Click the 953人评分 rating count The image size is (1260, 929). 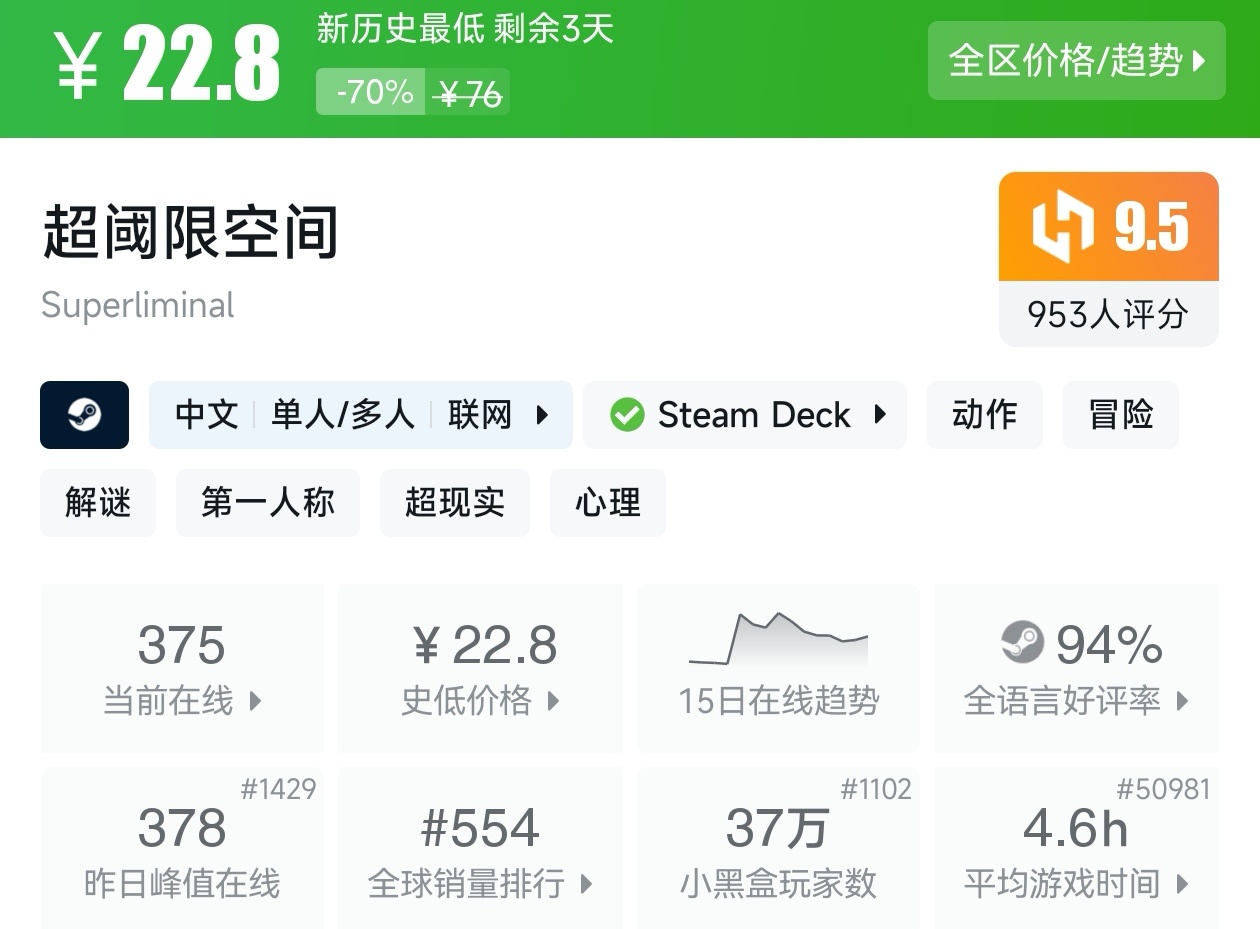coord(1108,314)
